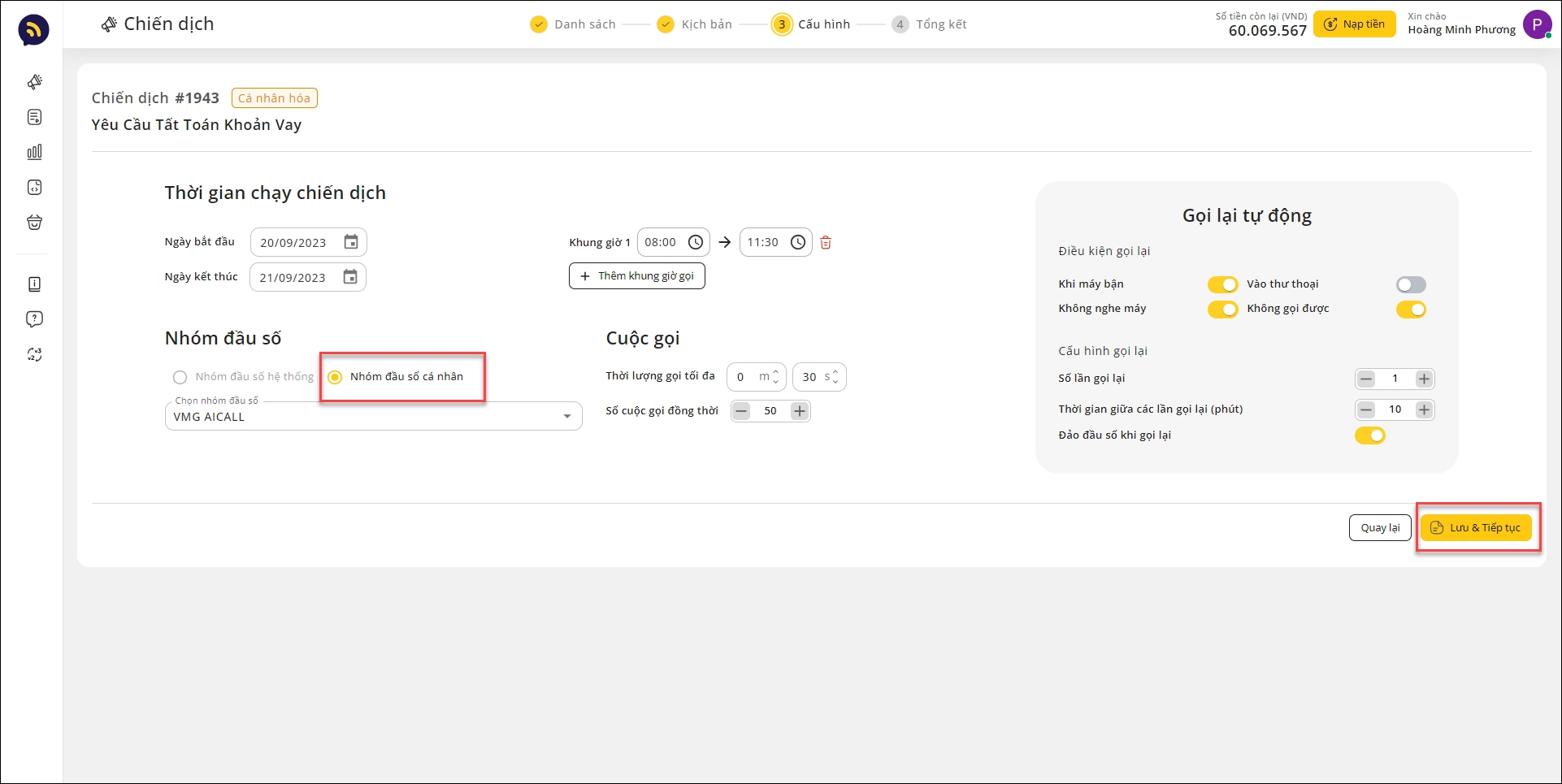The height and width of the screenshot is (784, 1562).
Task: Go to the Danh sách step
Action: coord(573,24)
